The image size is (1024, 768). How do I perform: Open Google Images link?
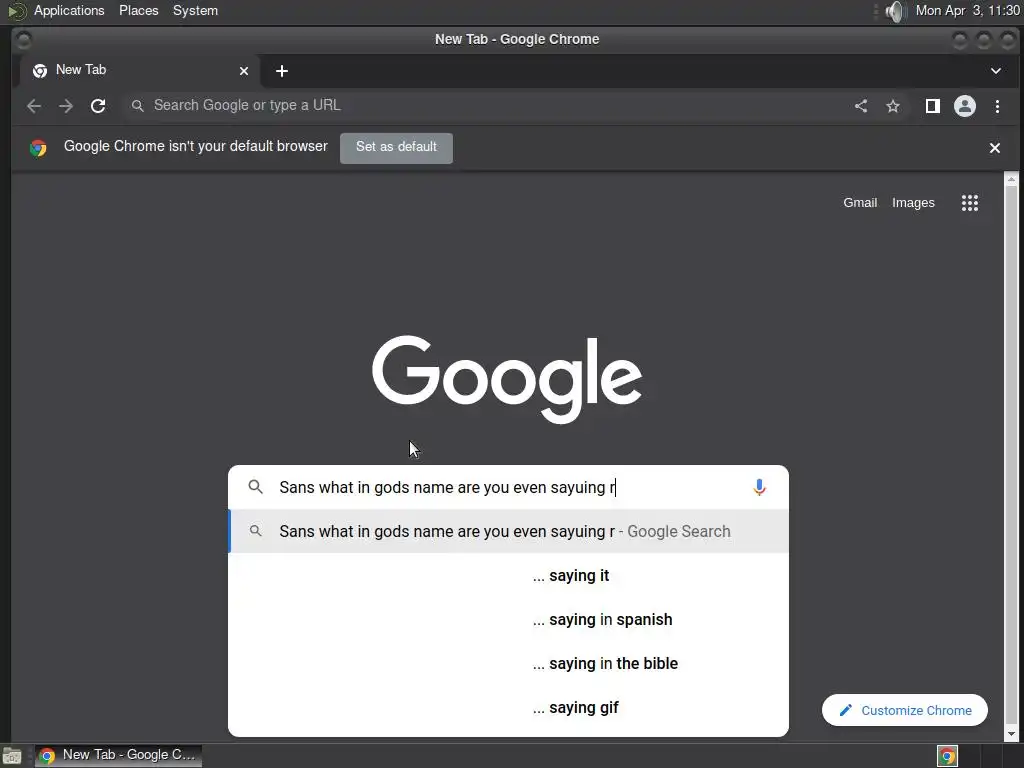coord(913,202)
